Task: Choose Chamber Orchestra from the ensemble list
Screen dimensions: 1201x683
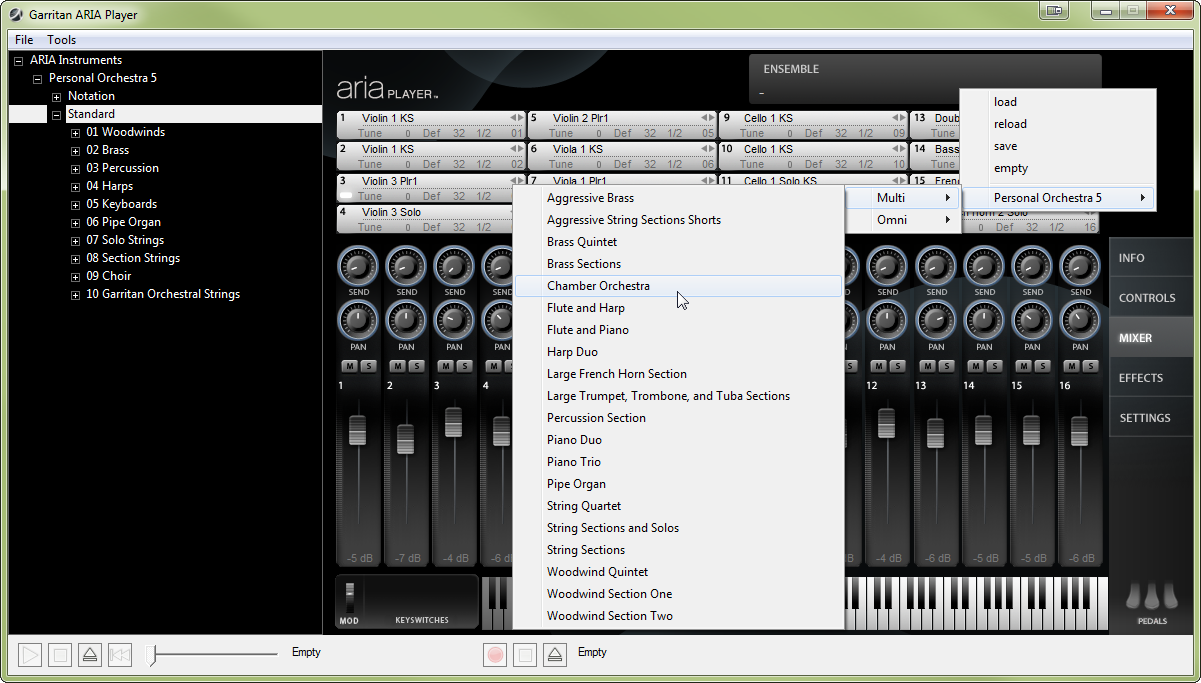Action: tap(678, 286)
